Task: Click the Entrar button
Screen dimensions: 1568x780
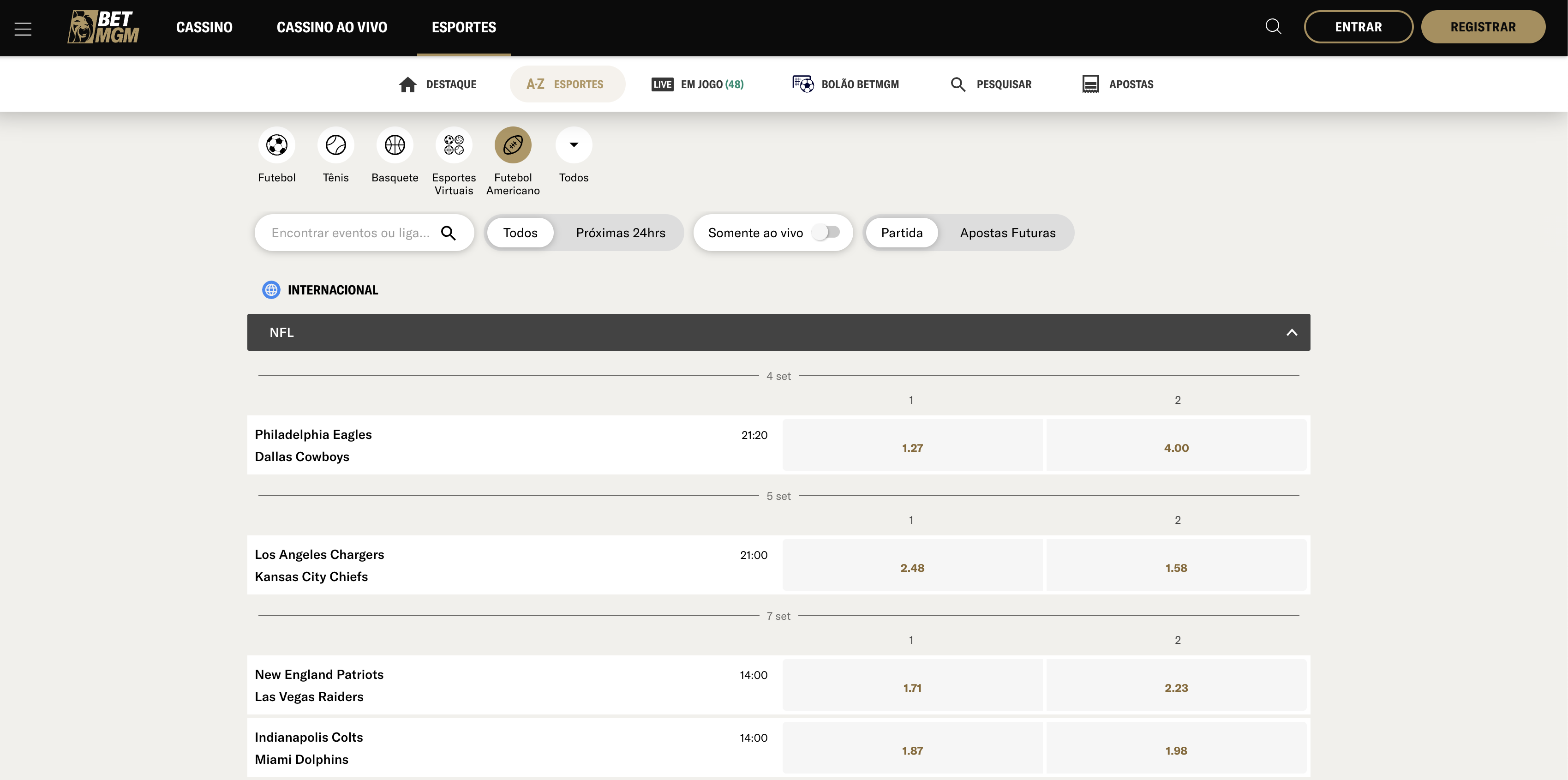Action: (1359, 27)
